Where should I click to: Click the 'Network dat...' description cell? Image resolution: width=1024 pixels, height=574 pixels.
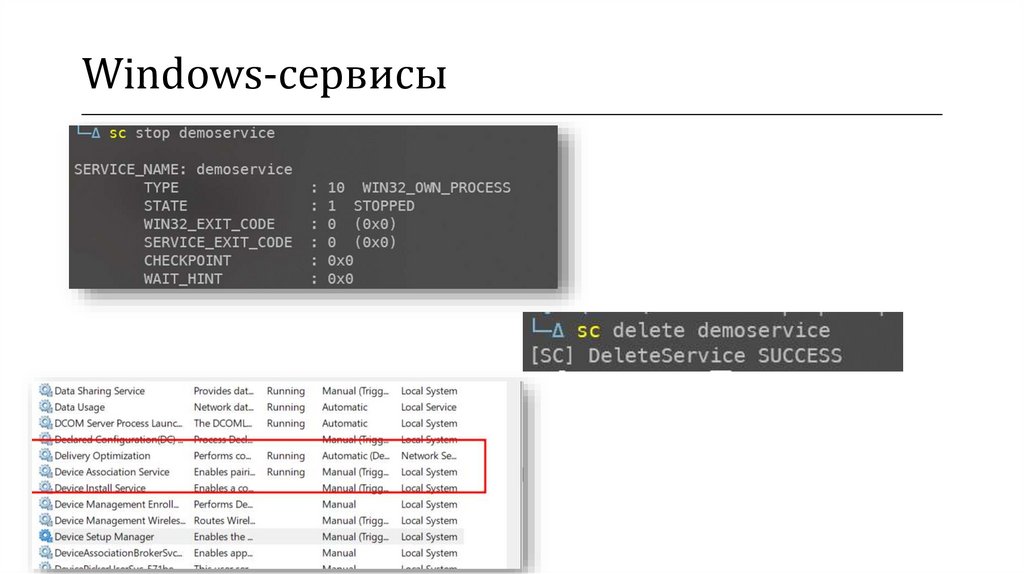pyautogui.click(x=223, y=407)
